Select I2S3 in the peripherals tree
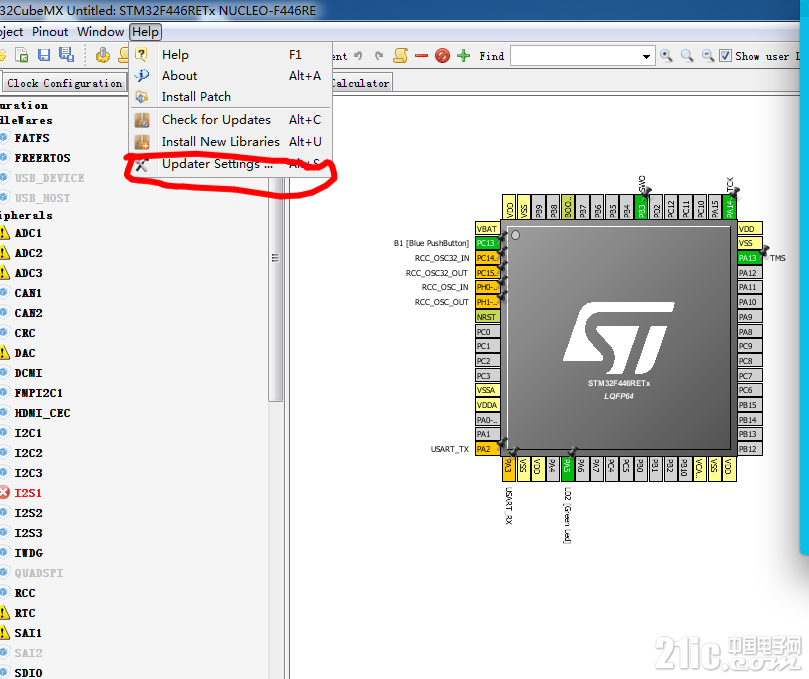Screen dimensions: 809x679 pos(28,533)
